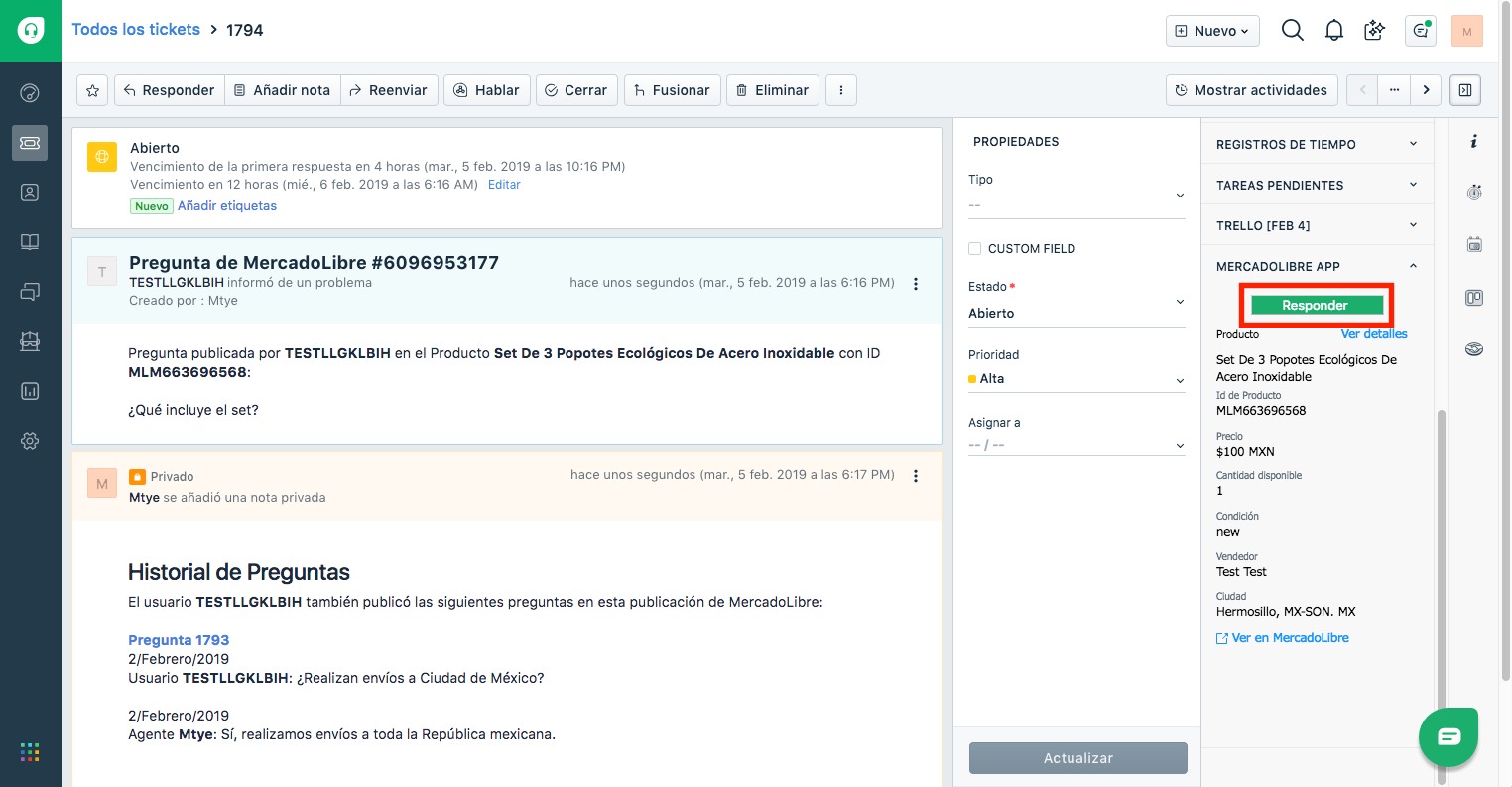This screenshot has width=1512, height=787.
Task: Click Fusionar to merge the ticket
Action: click(x=672, y=90)
